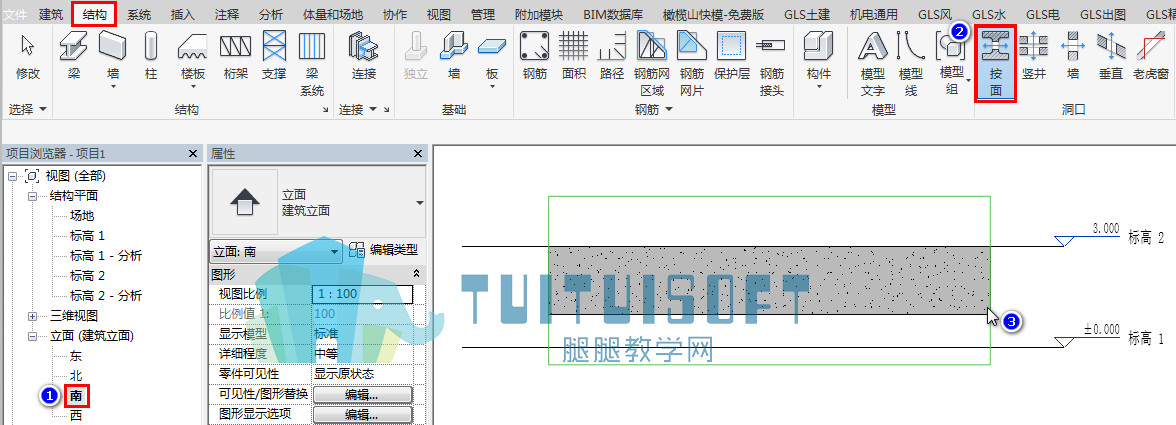Open the 立面: 南 instance dropdown

coord(275,252)
